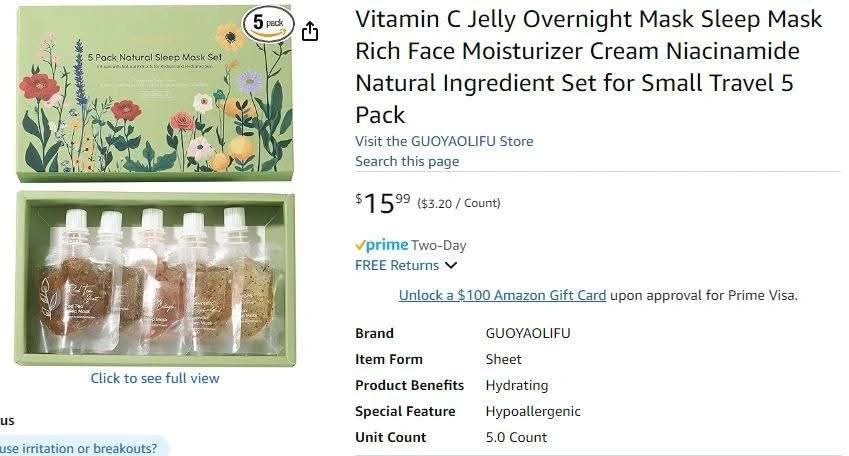Click the 5 pack badge on image
Screen dimensions: 849x456
point(269,24)
